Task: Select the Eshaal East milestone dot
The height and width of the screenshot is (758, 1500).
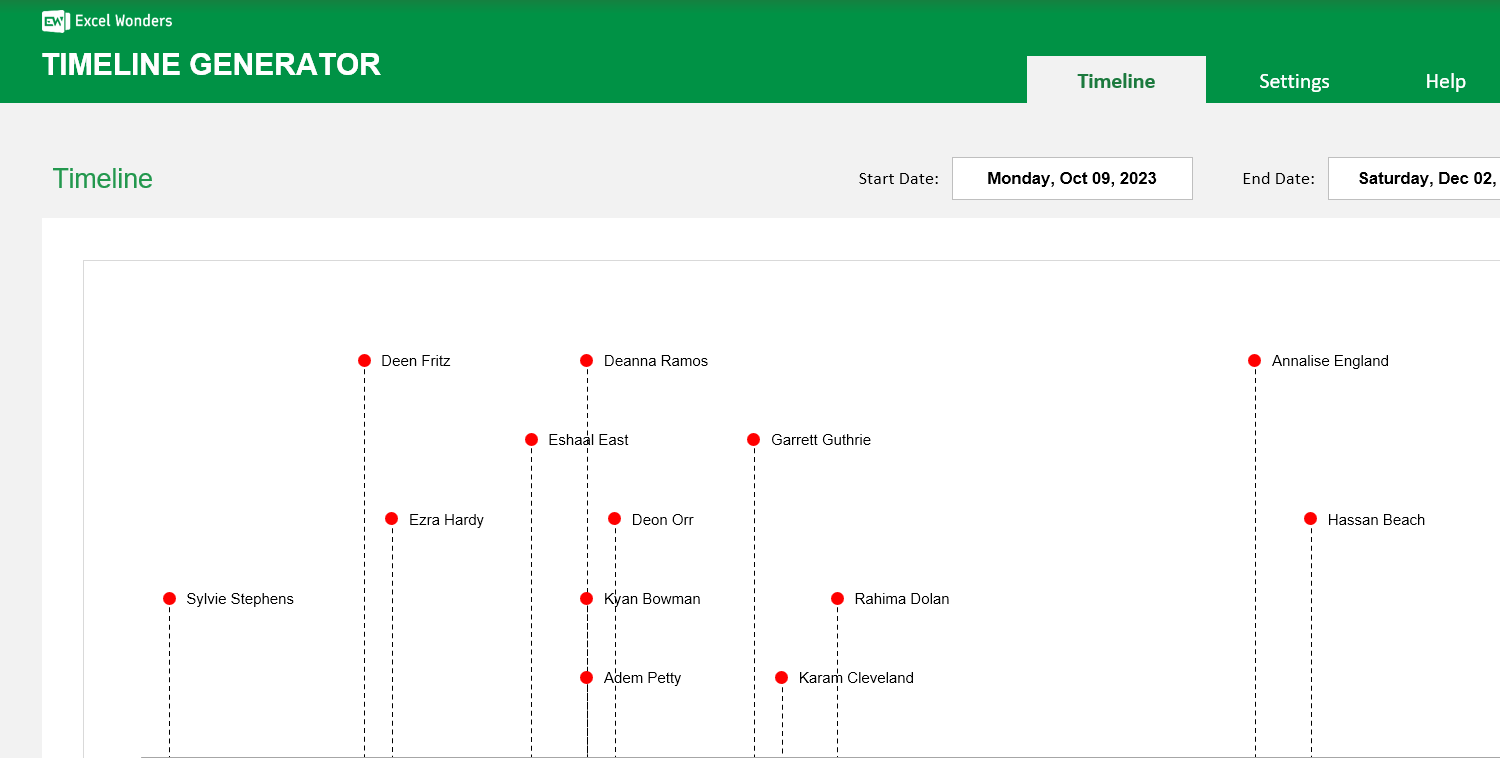Action: (531, 439)
